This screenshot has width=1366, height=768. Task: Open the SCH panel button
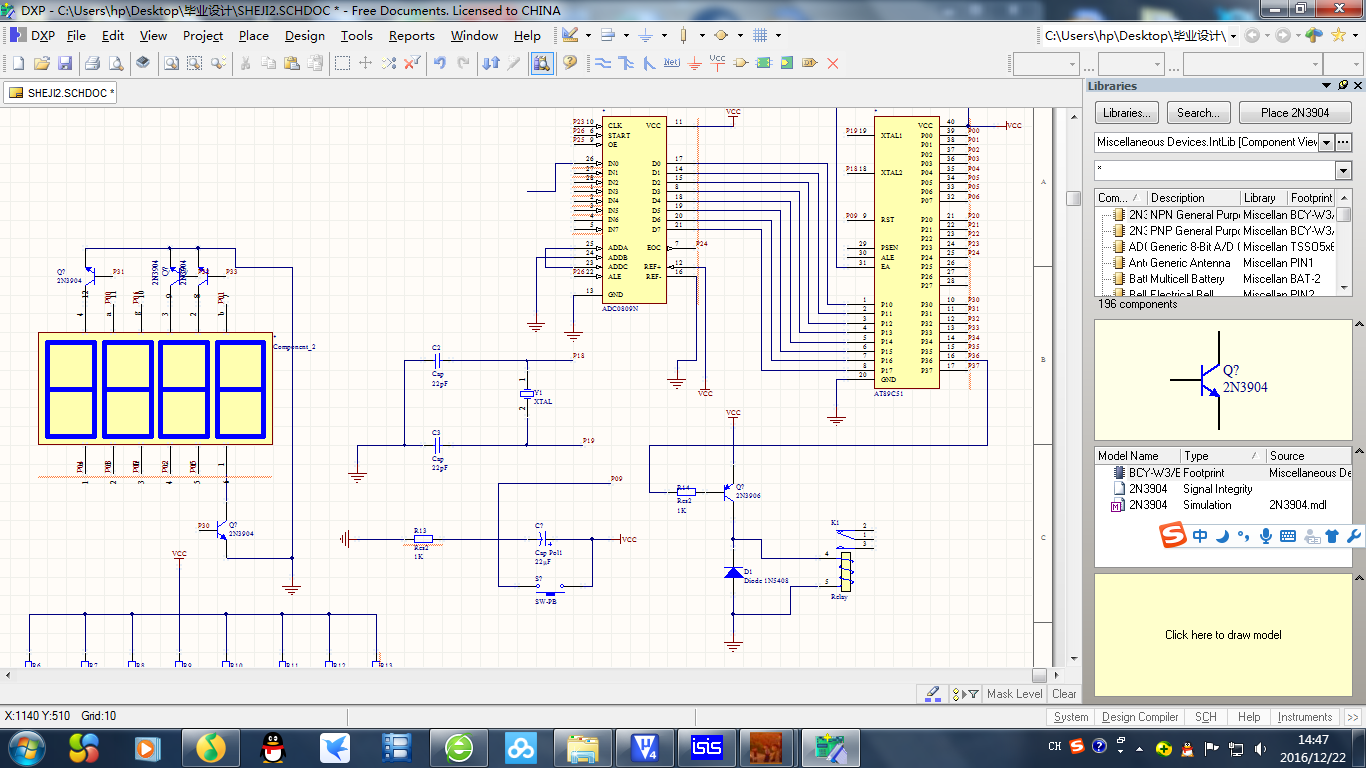(x=1206, y=717)
